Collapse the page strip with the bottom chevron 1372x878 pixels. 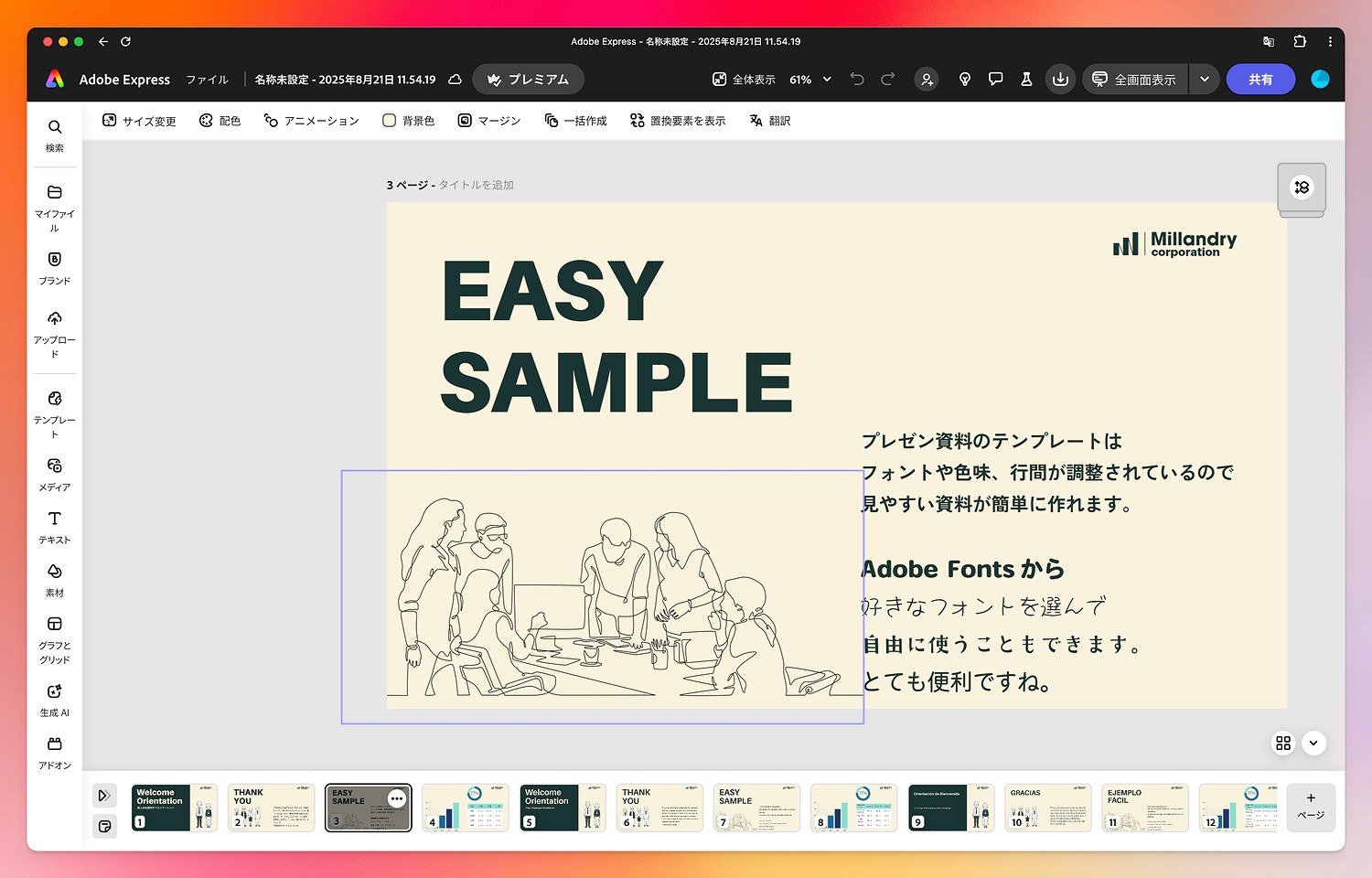(1314, 744)
